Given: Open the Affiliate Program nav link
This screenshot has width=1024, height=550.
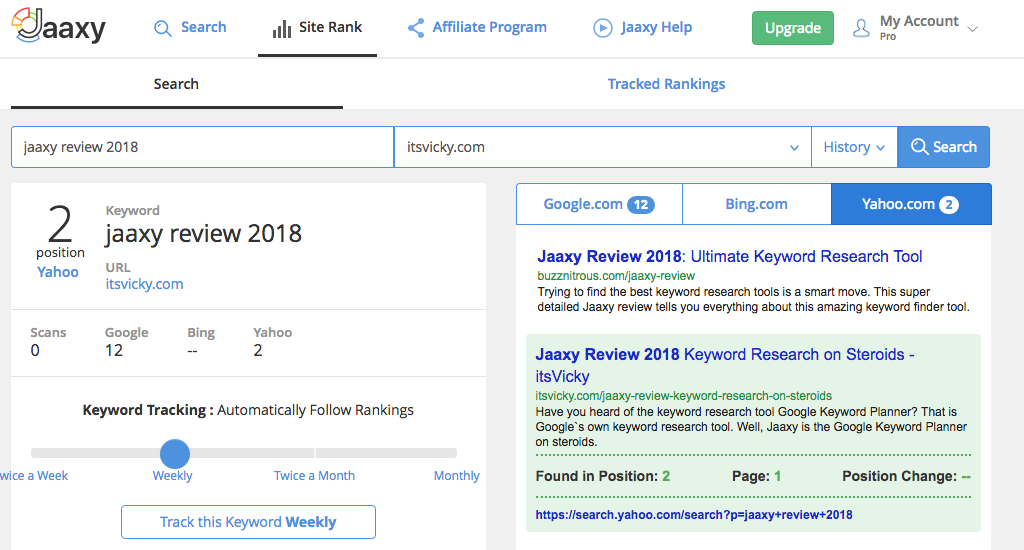Looking at the screenshot, I should click(x=490, y=27).
